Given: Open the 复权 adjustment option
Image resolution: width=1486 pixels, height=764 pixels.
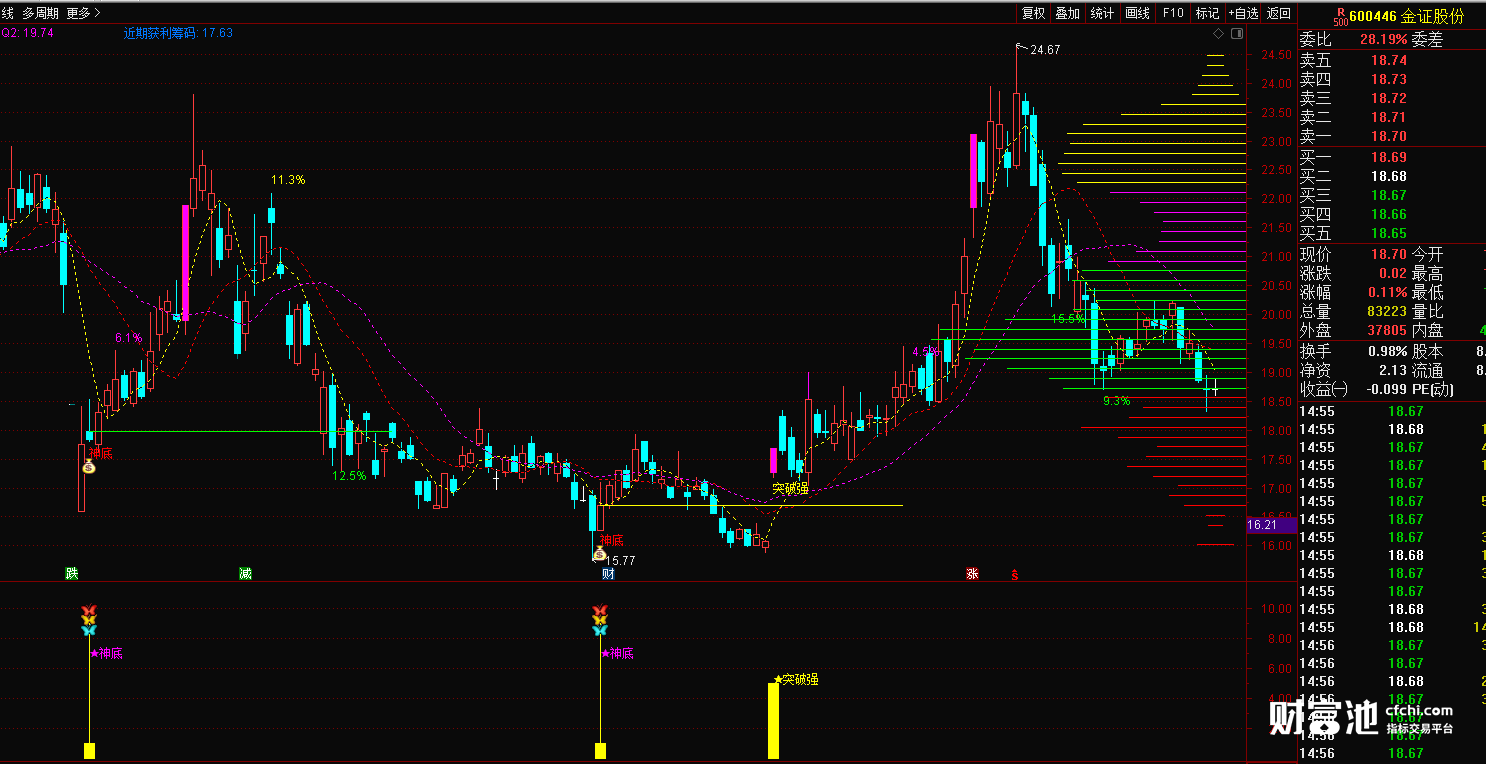Looking at the screenshot, I should coord(1033,13).
